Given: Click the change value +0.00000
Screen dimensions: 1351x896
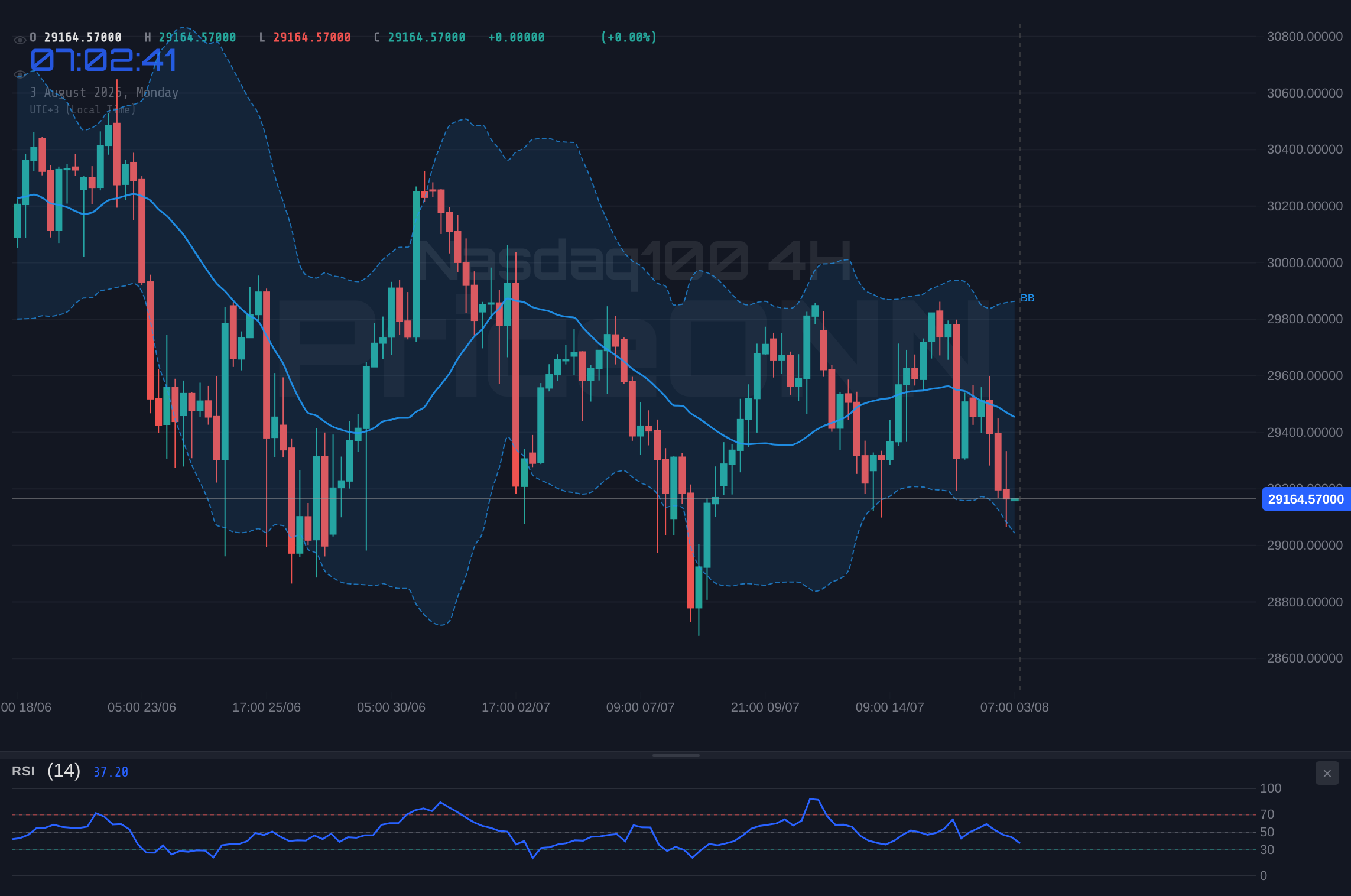Looking at the screenshot, I should (x=517, y=37).
